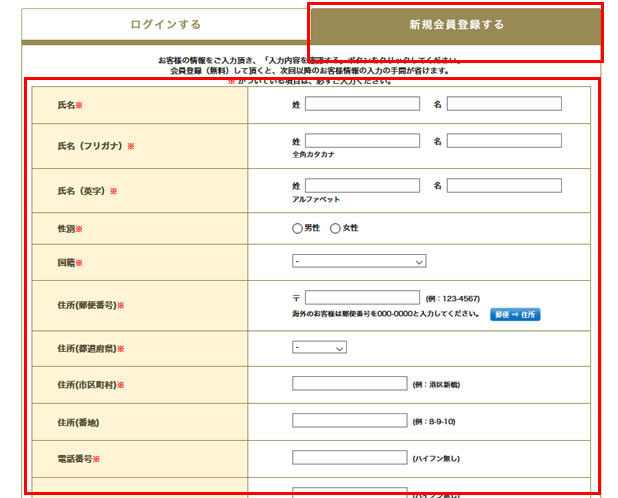
Task: Open the 国籍 dropdown
Action: click(x=359, y=261)
